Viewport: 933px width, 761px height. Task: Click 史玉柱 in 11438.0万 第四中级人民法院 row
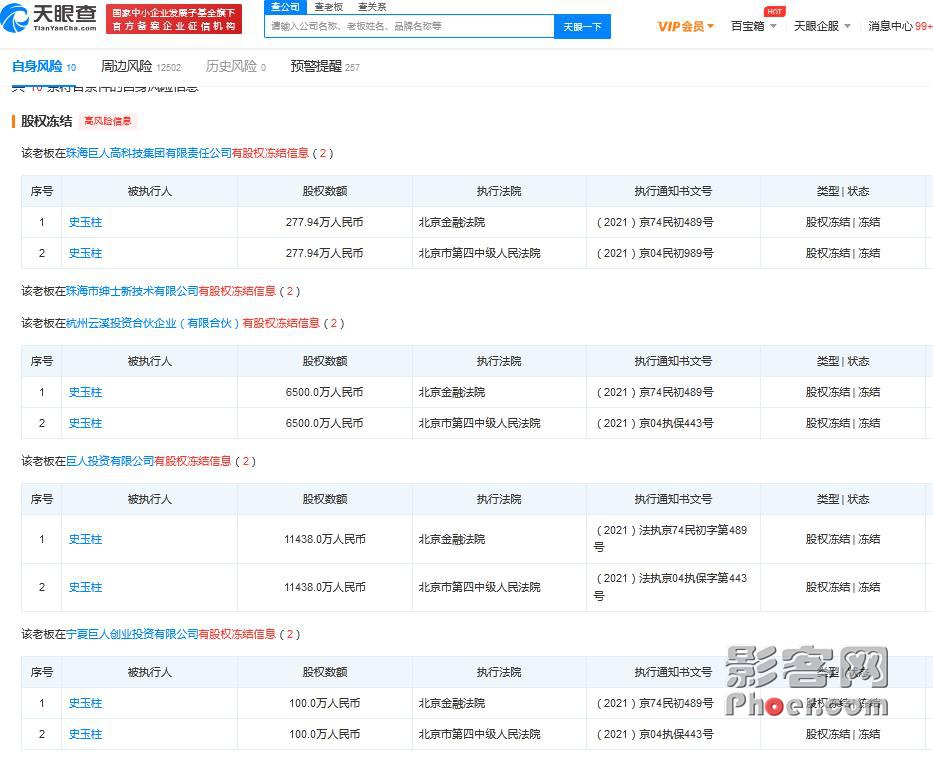[86, 588]
